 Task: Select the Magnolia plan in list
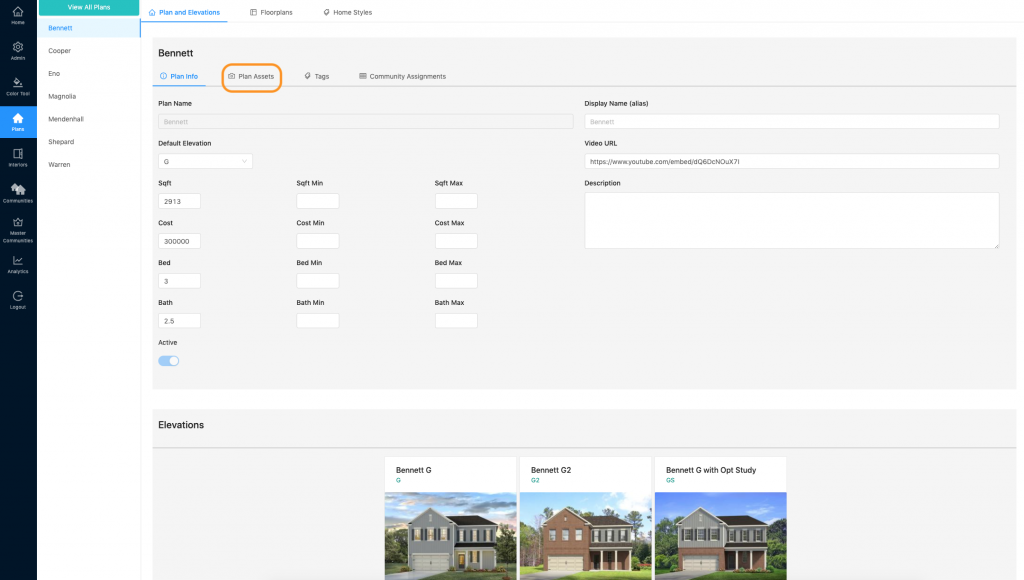[62, 96]
